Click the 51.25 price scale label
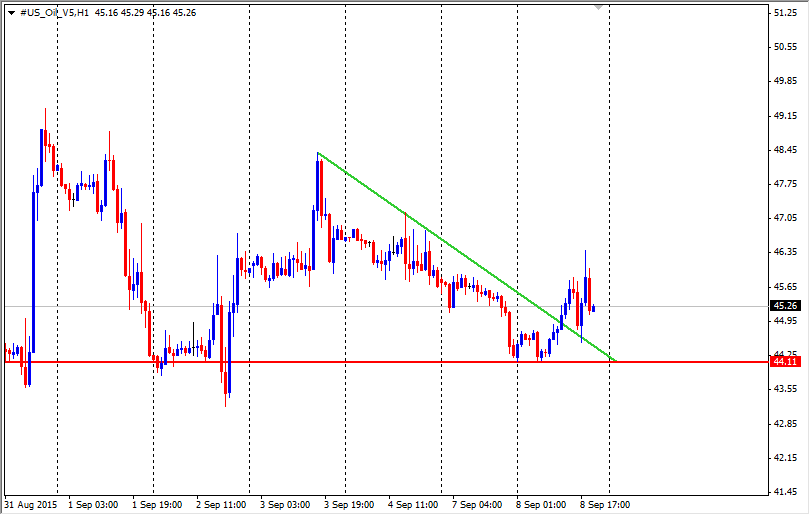The width and height of the screenshot is (810, 515). [x=785, y=13]
